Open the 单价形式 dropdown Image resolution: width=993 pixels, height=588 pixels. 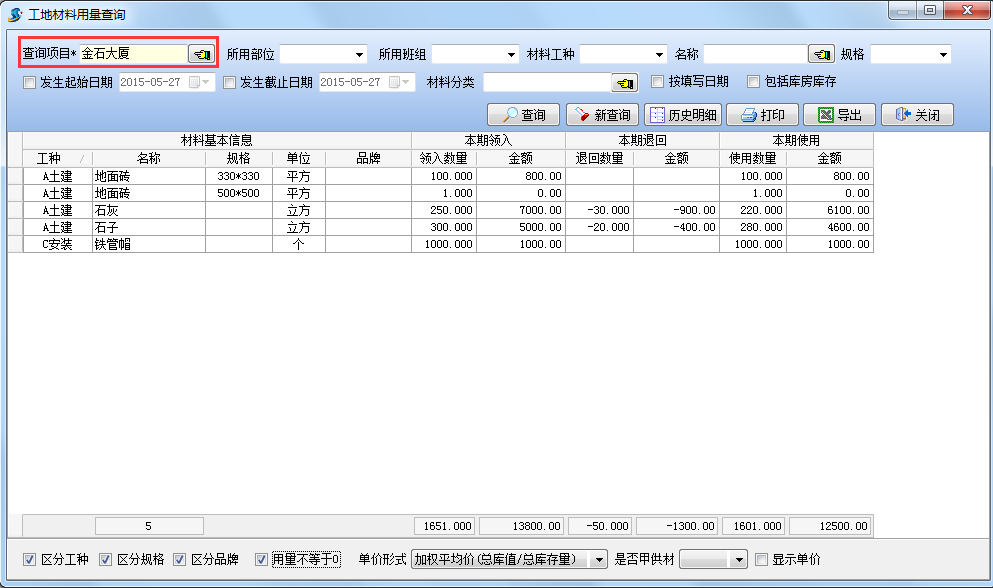tap(599, 559)
